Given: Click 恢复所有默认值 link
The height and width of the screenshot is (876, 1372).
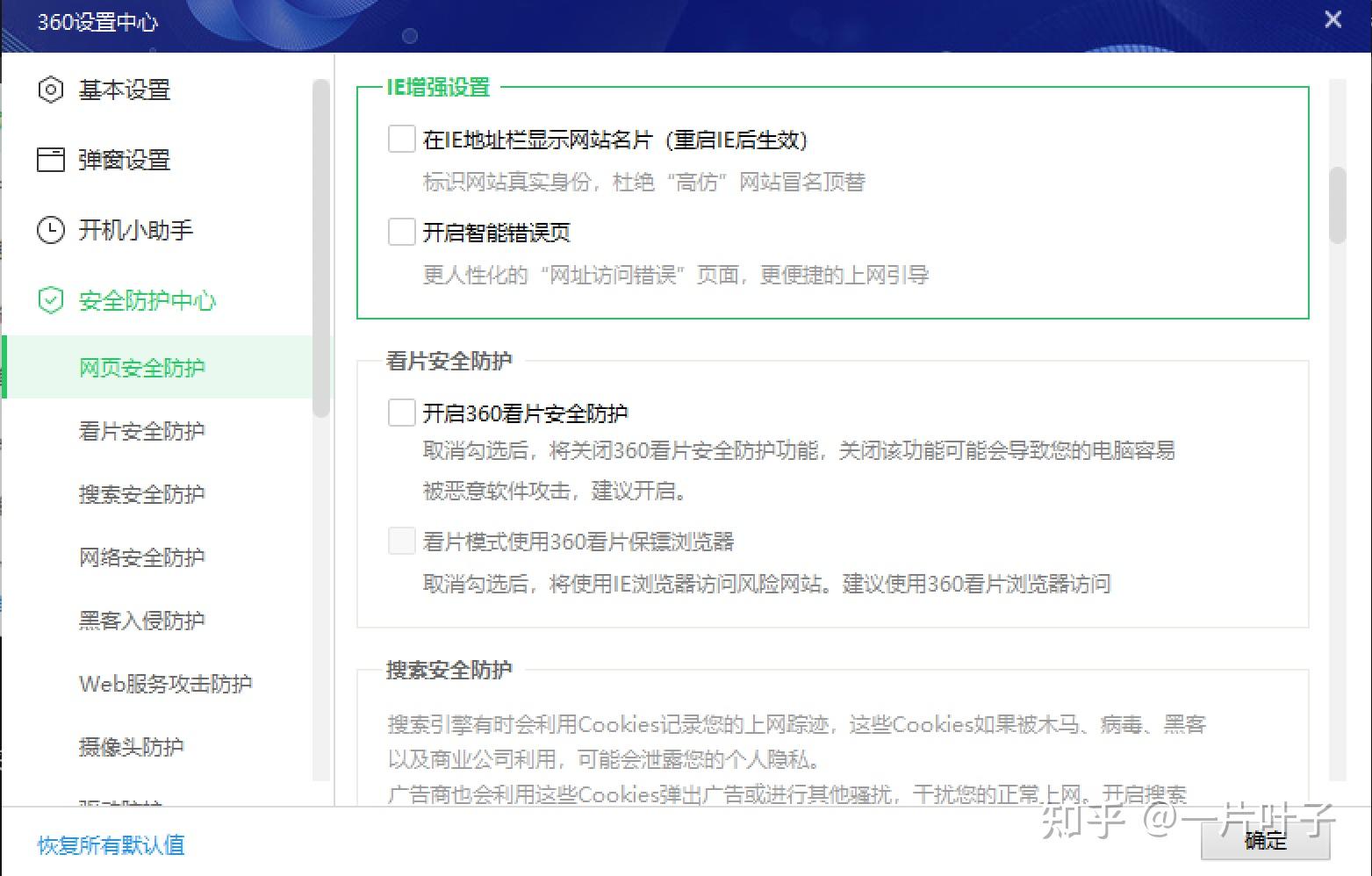Looking at the screenshot, I should click(x=111, y=844).
